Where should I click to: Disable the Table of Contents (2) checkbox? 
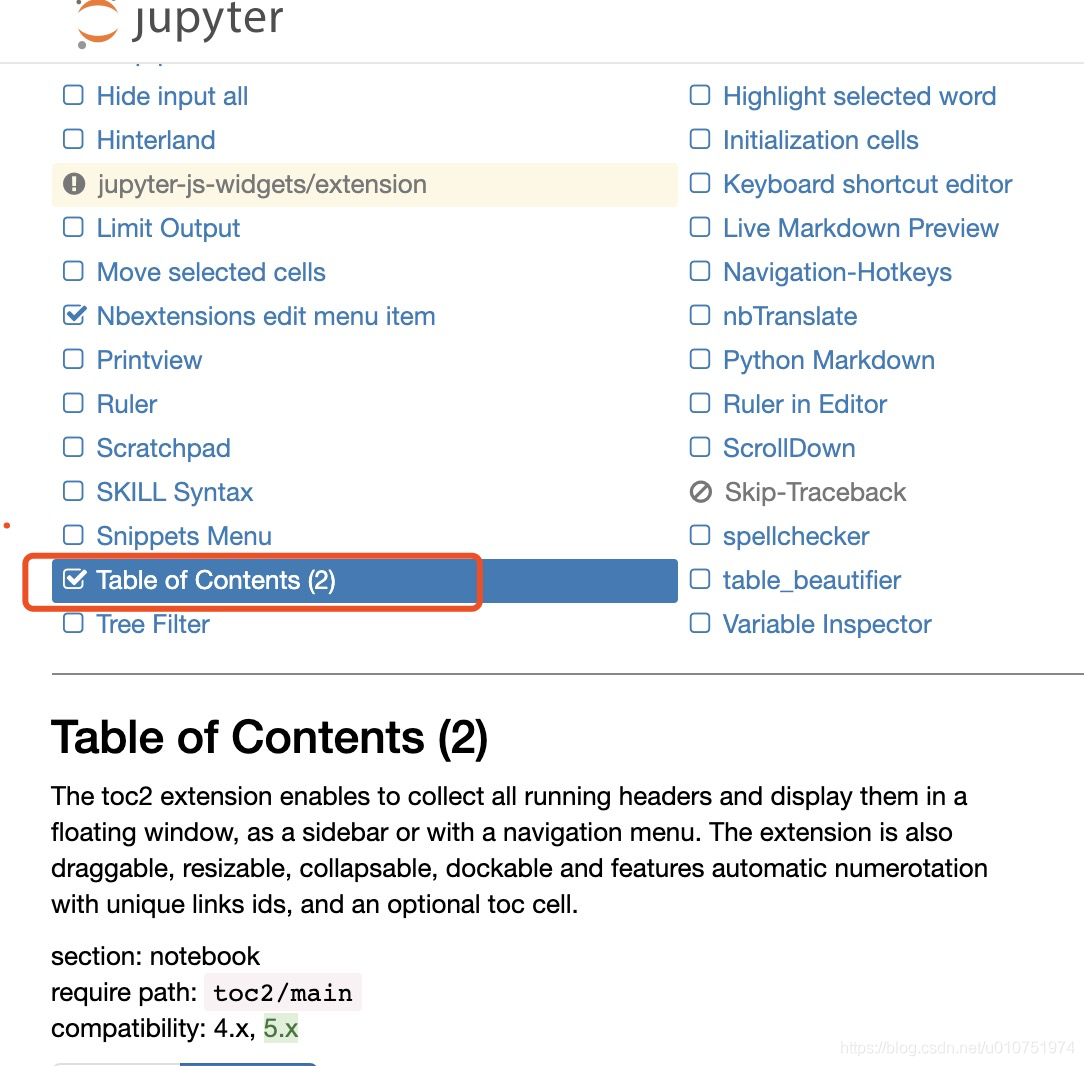coord(74,580)
